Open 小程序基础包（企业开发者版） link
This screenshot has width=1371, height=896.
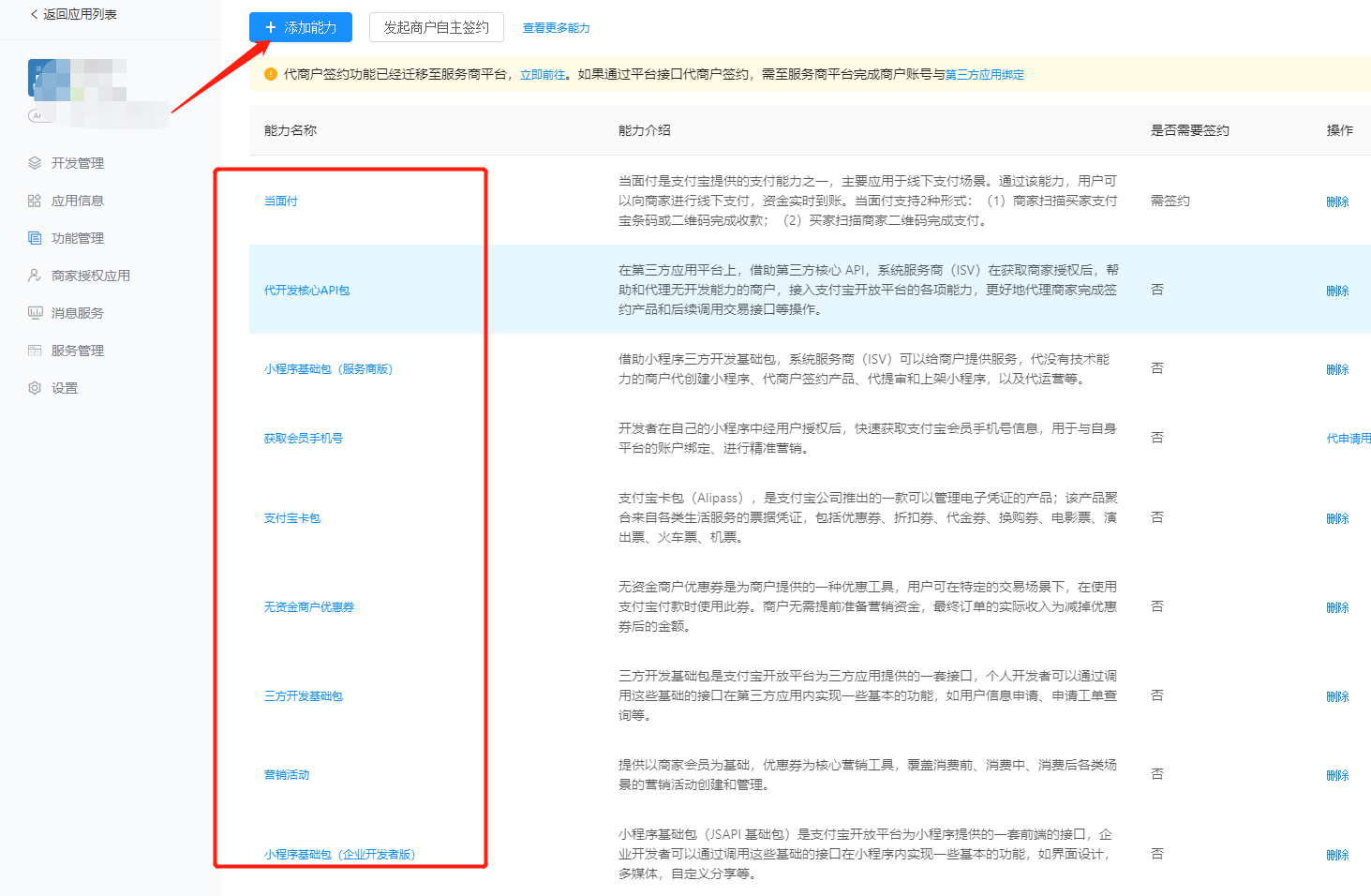339,855
